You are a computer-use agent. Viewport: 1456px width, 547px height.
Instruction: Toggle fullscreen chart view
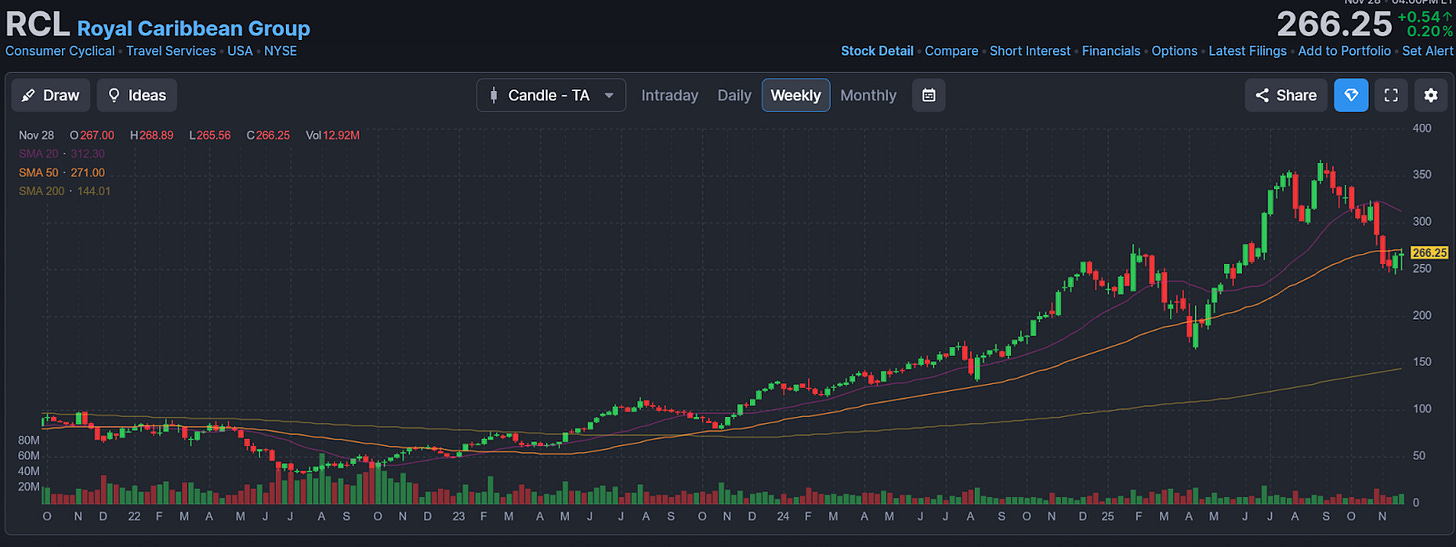[1391, 95]
